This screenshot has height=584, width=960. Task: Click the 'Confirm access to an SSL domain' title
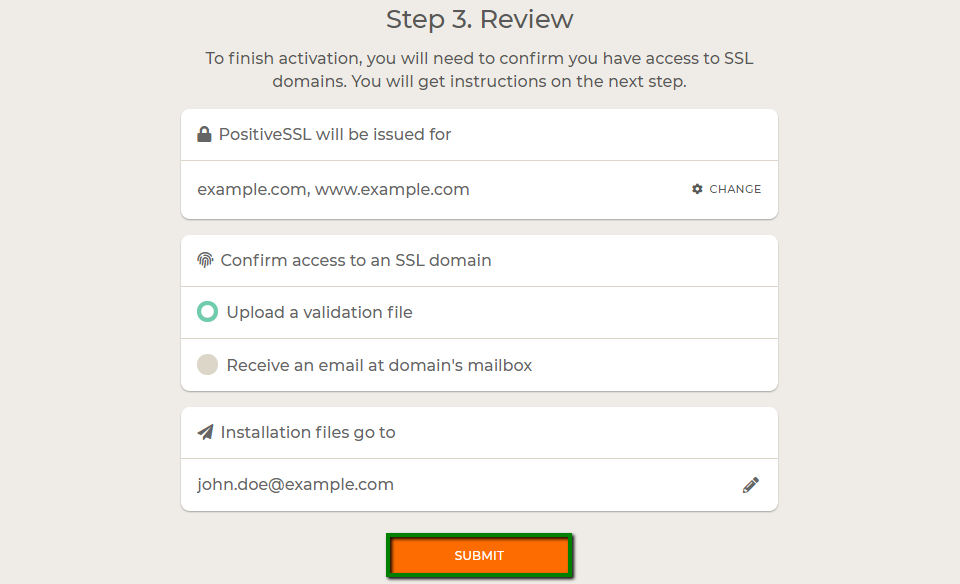(x=355, y=260)
